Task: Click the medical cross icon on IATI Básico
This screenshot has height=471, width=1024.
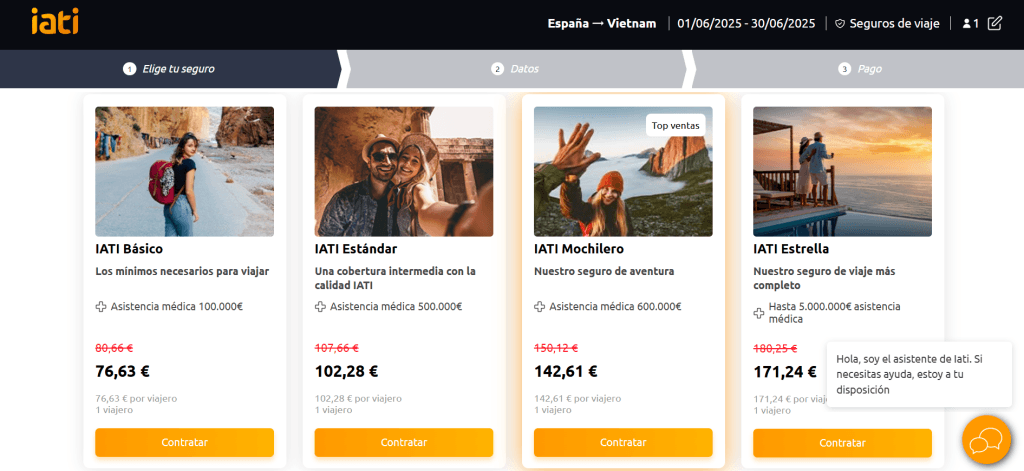Action: [101, 306]
